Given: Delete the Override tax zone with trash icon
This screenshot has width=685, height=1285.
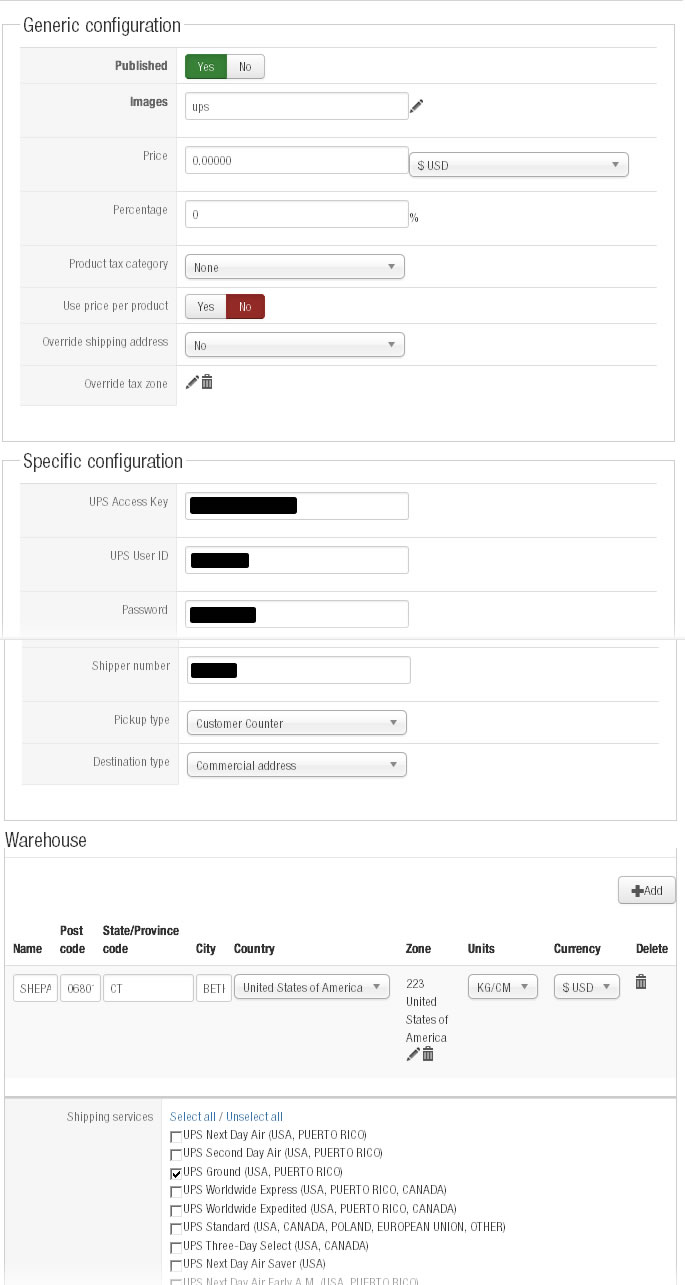Looking at the screenshot, I should [207, 382].
